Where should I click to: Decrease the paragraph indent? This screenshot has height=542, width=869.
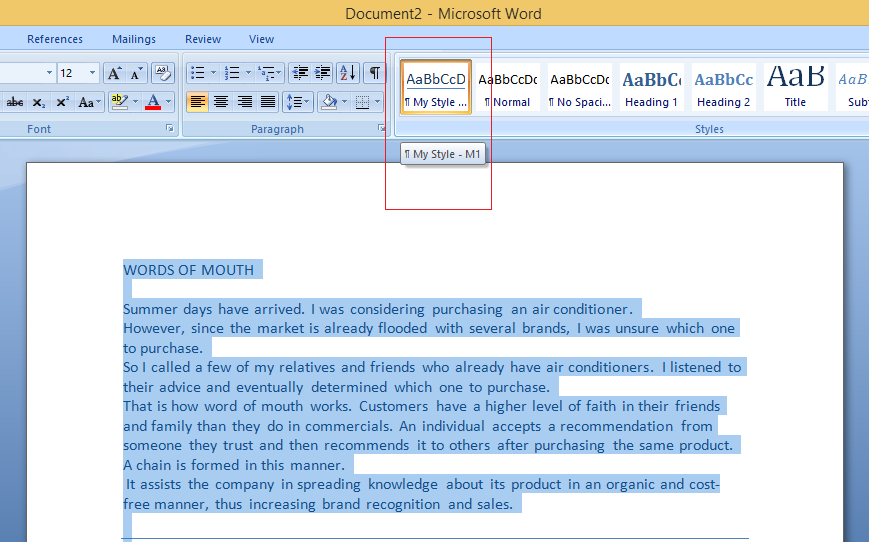click(x=299, y=73)
